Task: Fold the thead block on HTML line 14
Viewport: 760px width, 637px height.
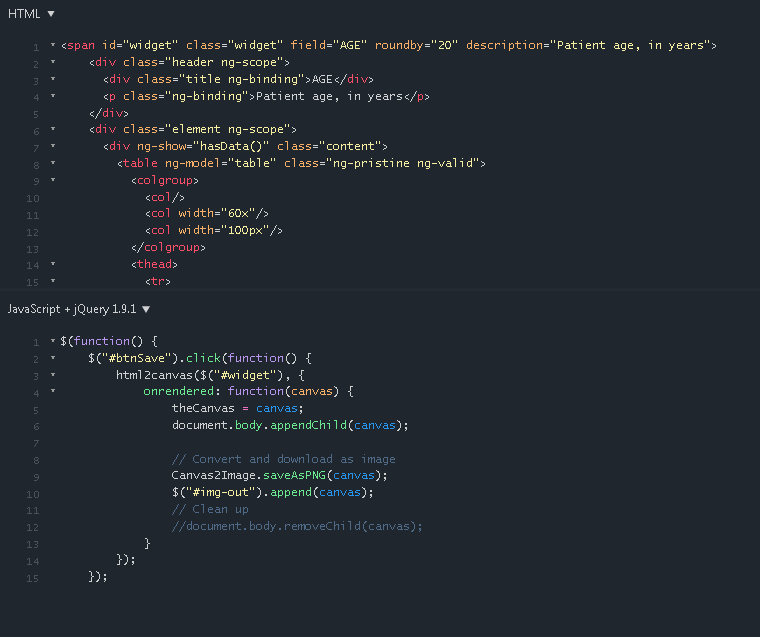Action: pos(53,264)
